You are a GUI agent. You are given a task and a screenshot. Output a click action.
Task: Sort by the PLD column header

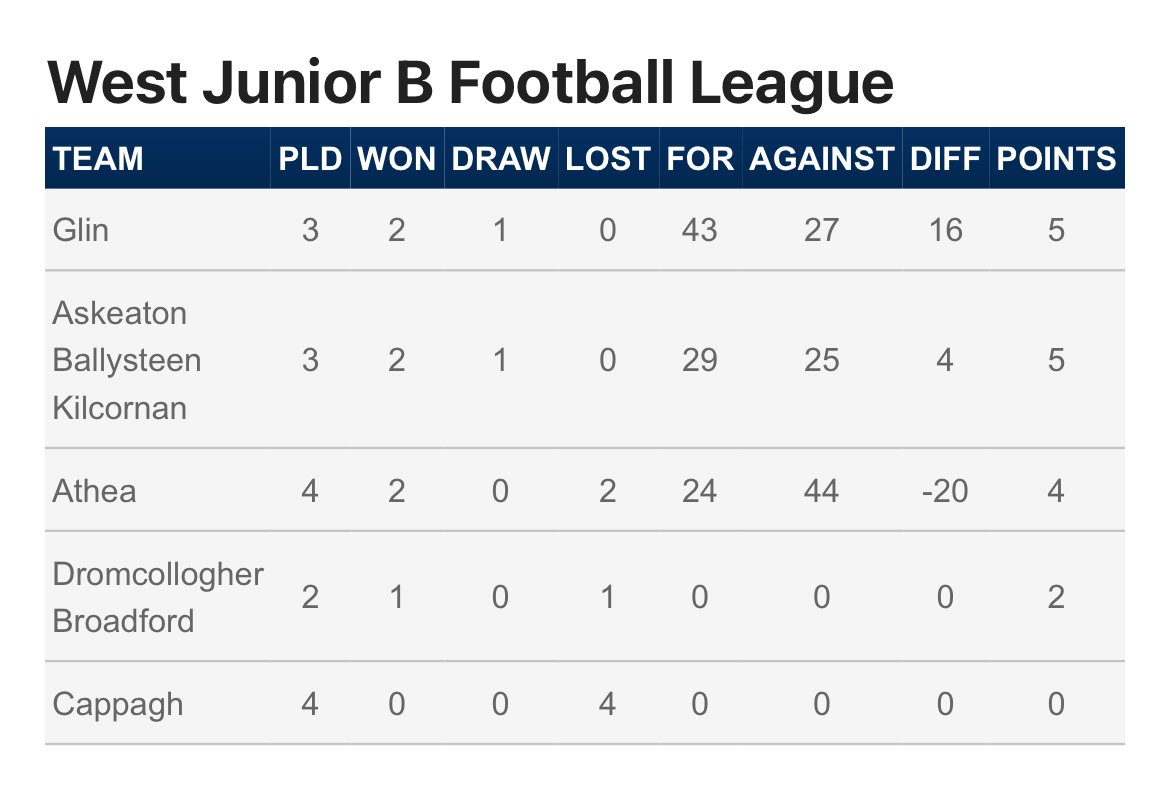coord(310,159)
